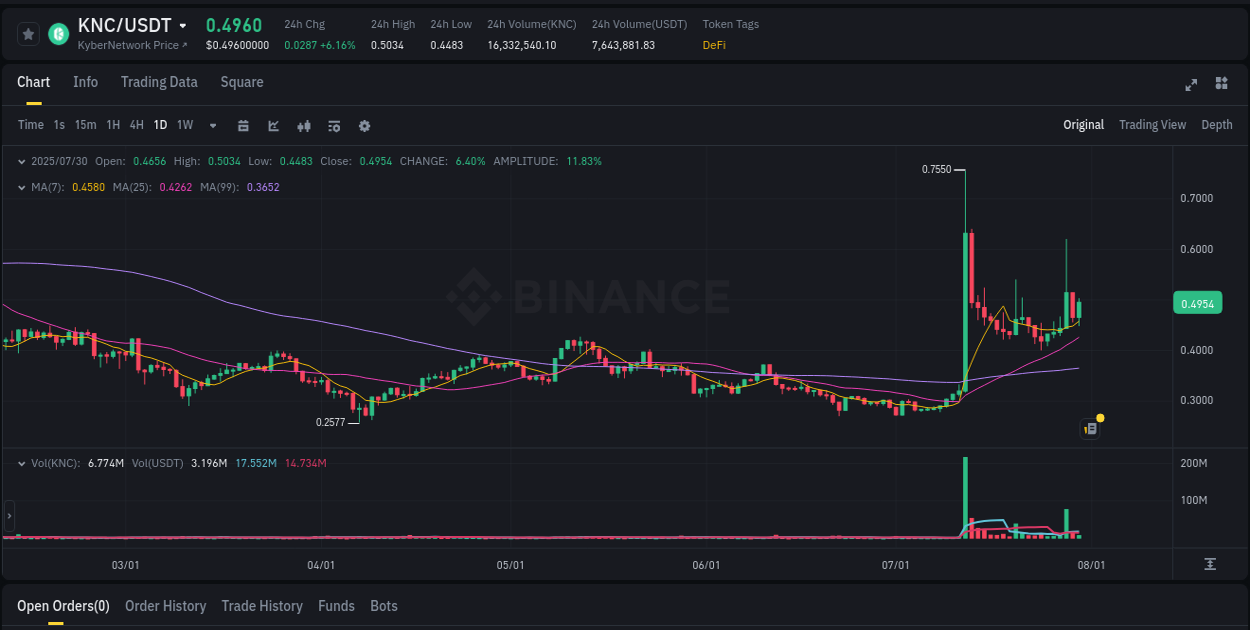1250x630 pixels.
Task: Select the 1W timeframe
Action: pos(184,125)
